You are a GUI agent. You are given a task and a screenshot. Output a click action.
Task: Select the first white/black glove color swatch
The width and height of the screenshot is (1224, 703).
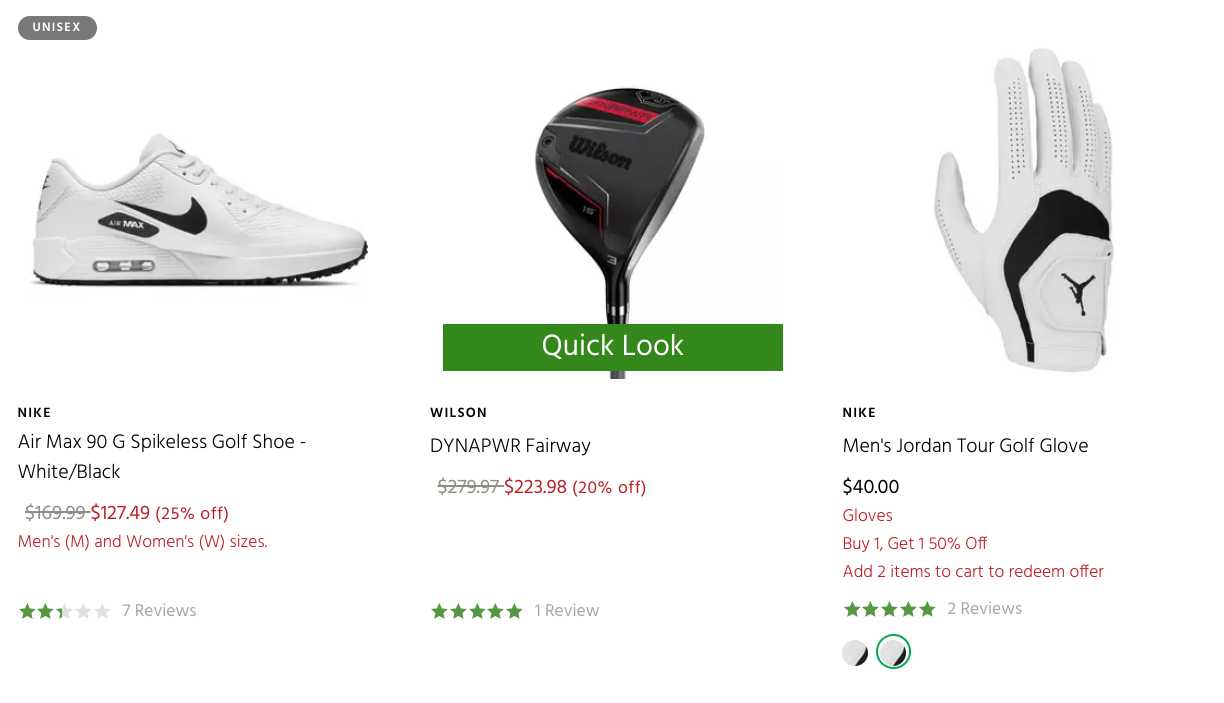point(855,653)
